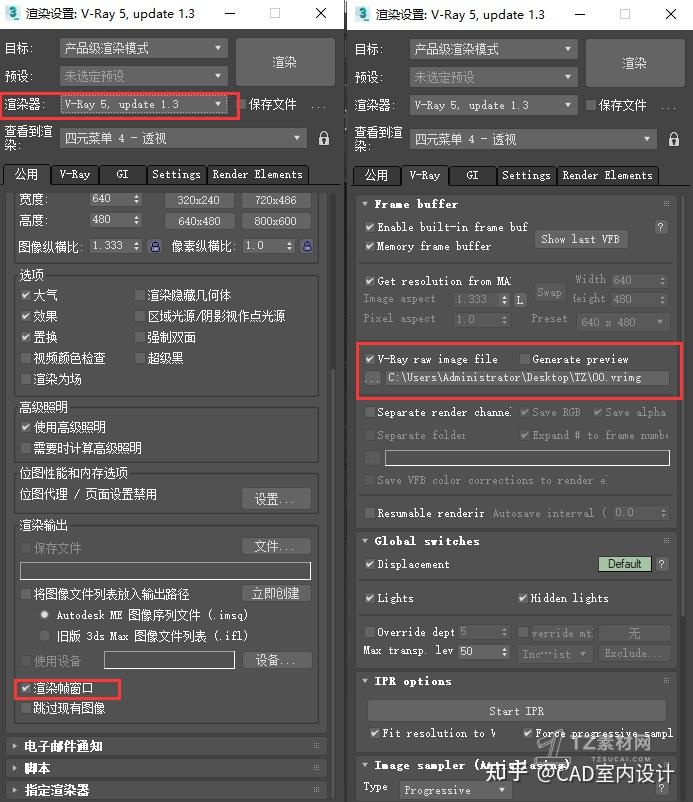Click 渲染 render button in left window

(x=285, y=62)
